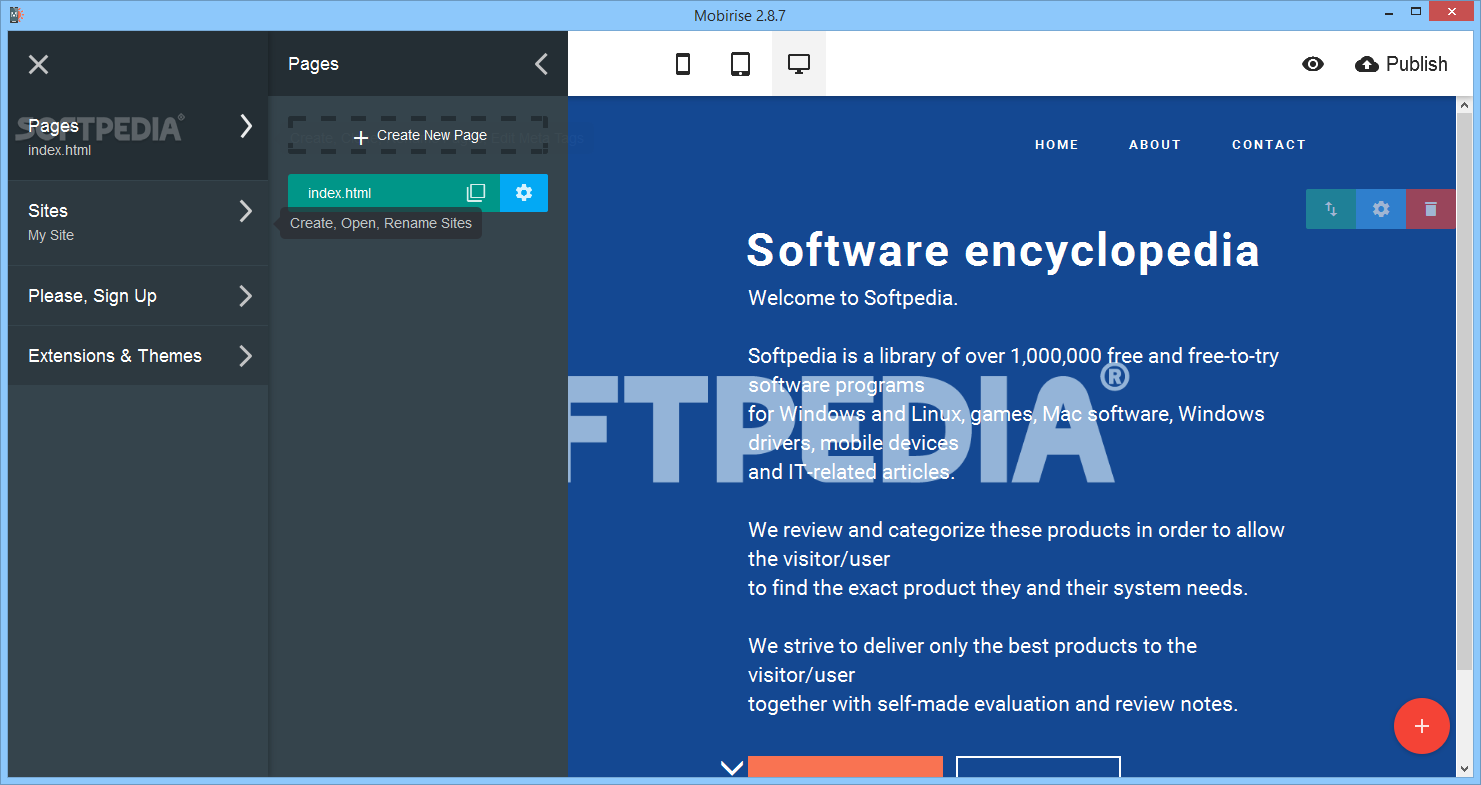Image resolution: width=1481 pixels, height=785 pixels.
Task: Click the down arrow at the page bottom
Action: 732,767
